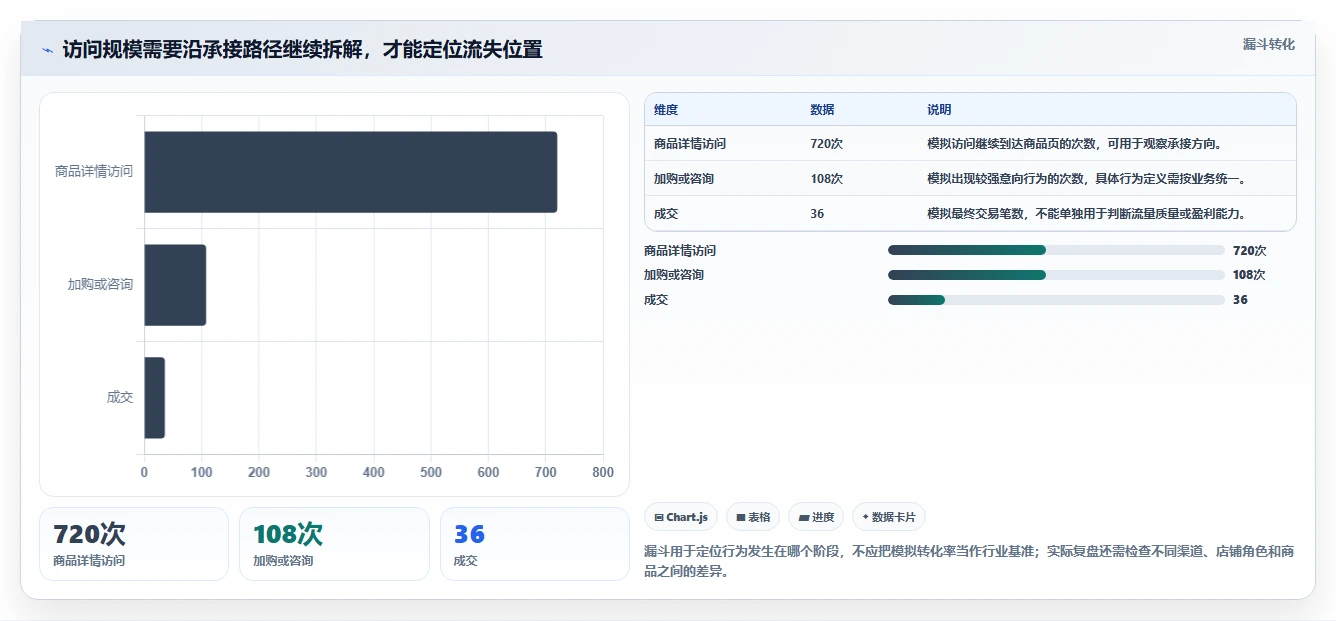Click the 数据 table column header

[822, 110]
